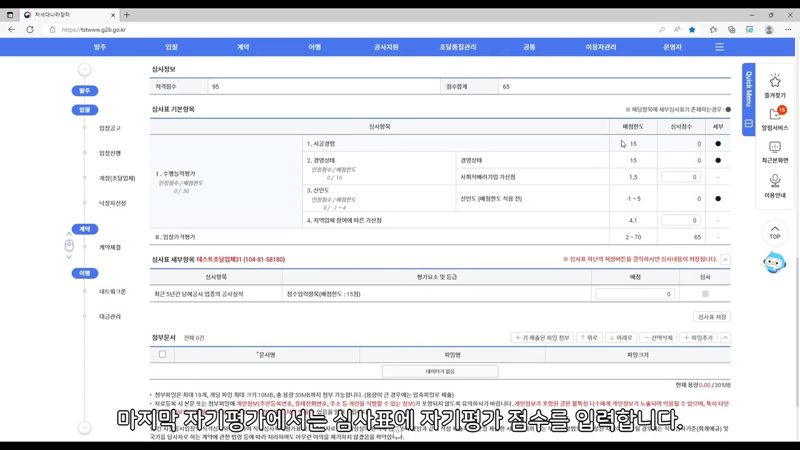Open the chatbot mascot assistant
Viewport: 800px width, 450px height.
774,262
